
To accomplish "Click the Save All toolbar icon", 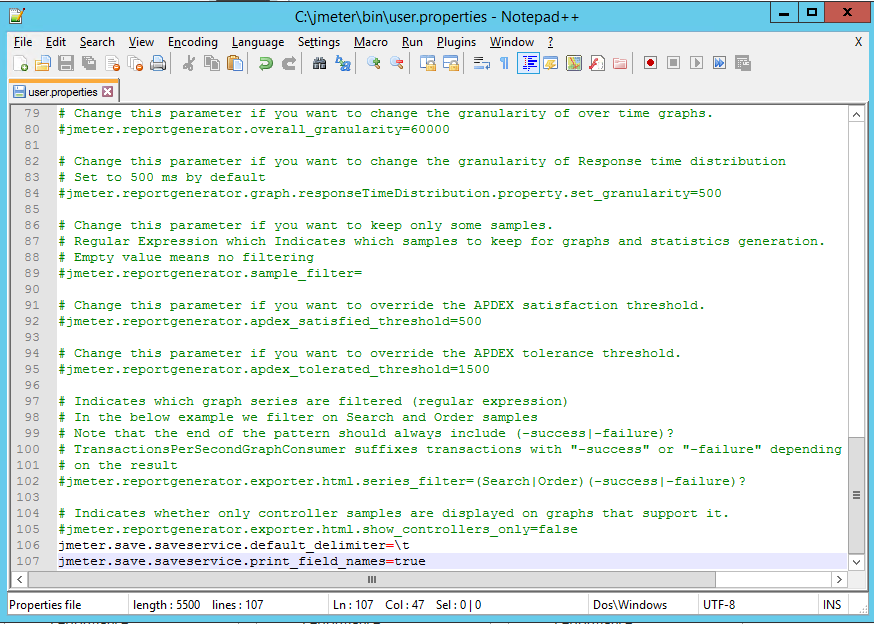I will tap(89, 64).
